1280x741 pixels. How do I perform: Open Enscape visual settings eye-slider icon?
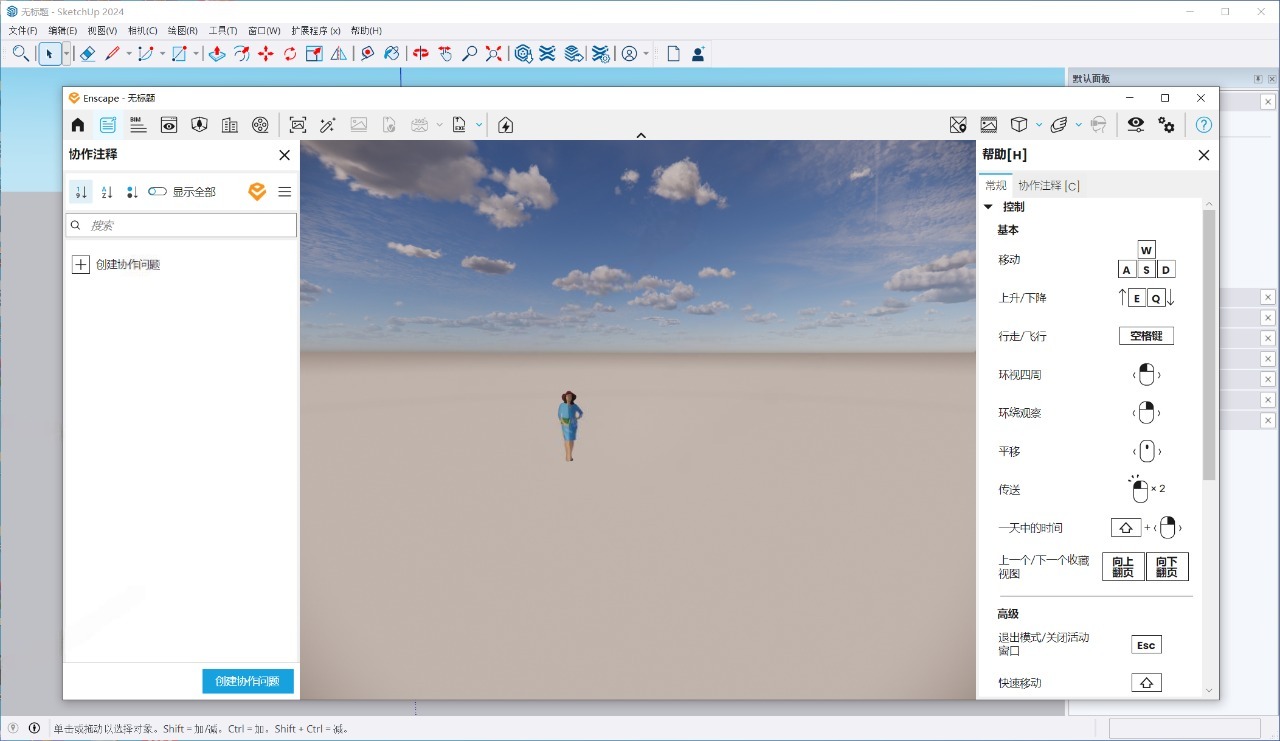click(x=1136, y=125)
